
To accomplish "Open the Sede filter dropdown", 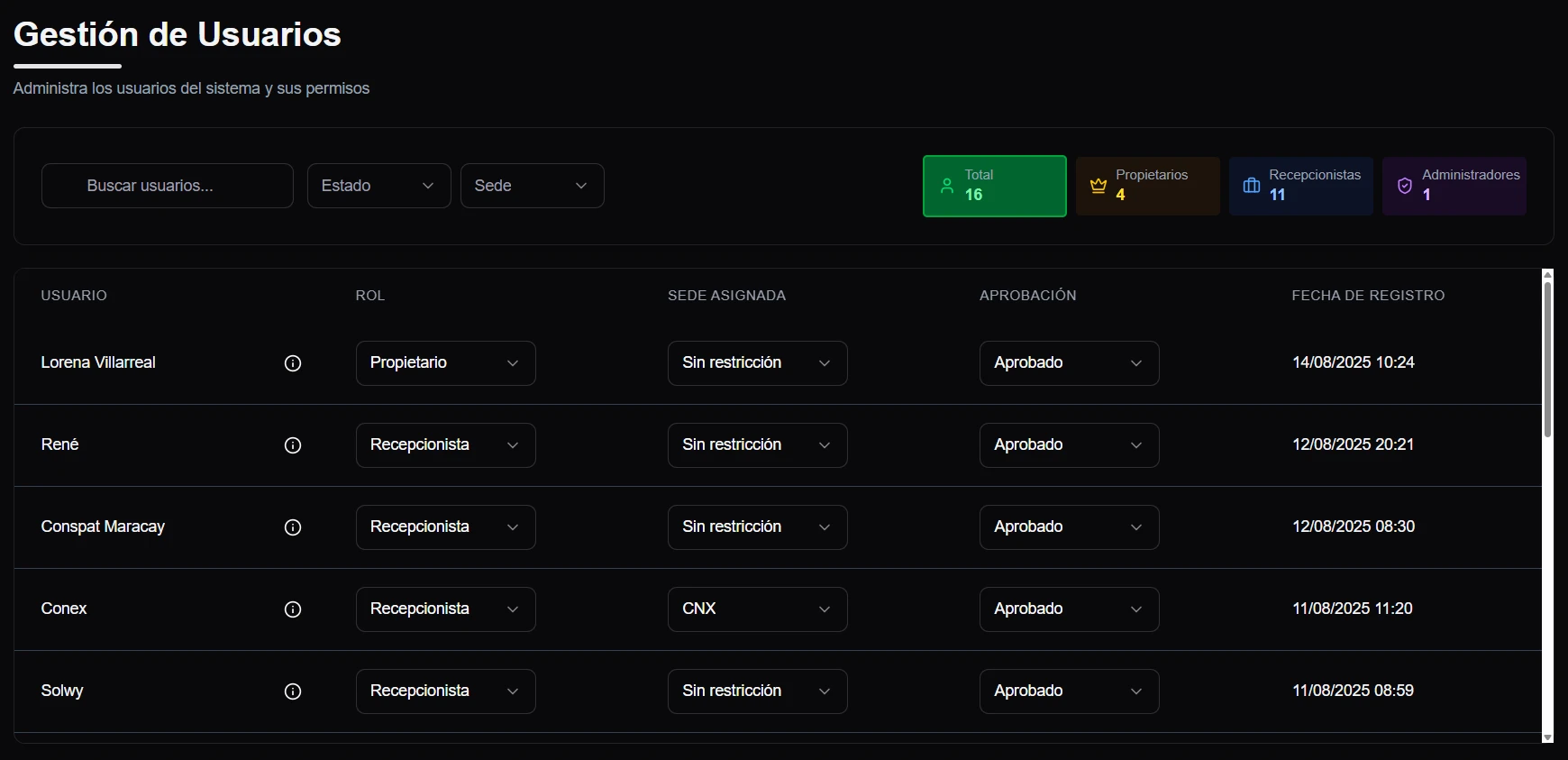I will pos(532,186).
